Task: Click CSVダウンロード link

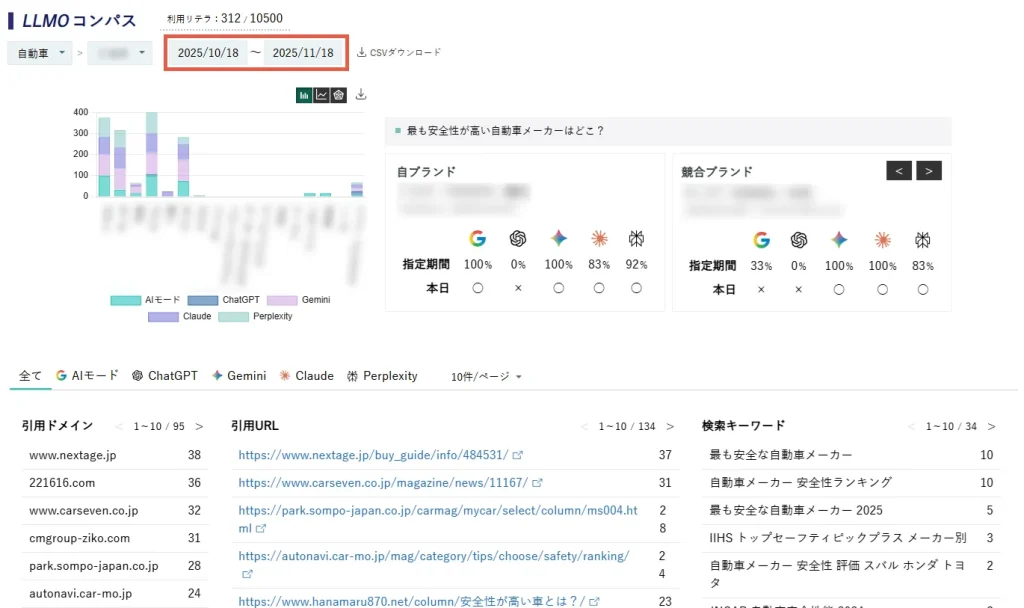Action: (x=399, y=53)
